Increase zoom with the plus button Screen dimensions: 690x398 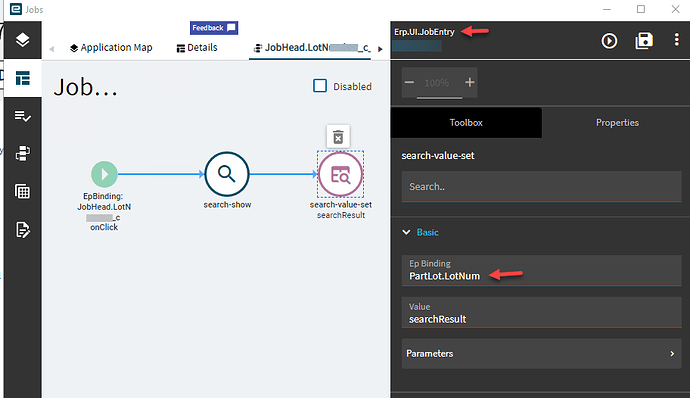(470, 82)
